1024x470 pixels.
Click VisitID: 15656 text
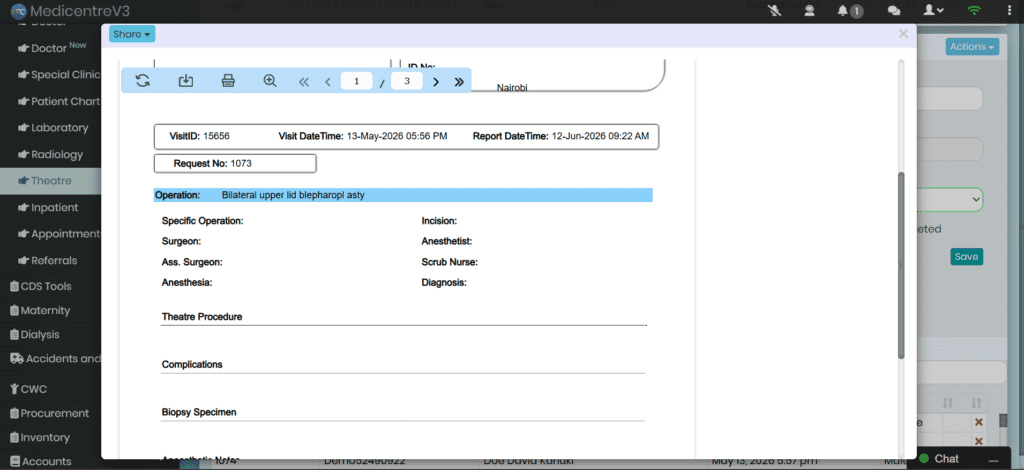pyautogui.click(x=199, y=136)
